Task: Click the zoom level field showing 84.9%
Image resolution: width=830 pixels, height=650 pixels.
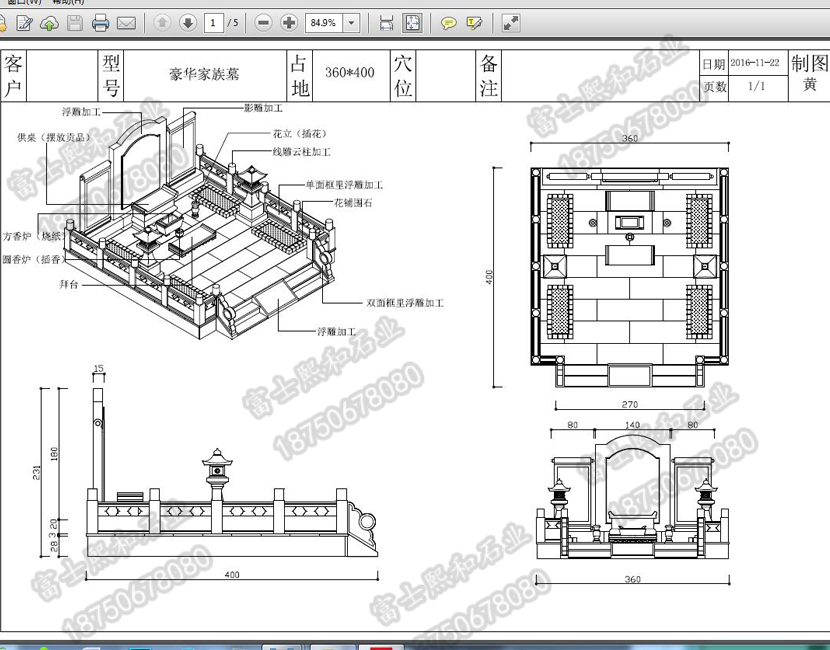Action: [324, 22]
